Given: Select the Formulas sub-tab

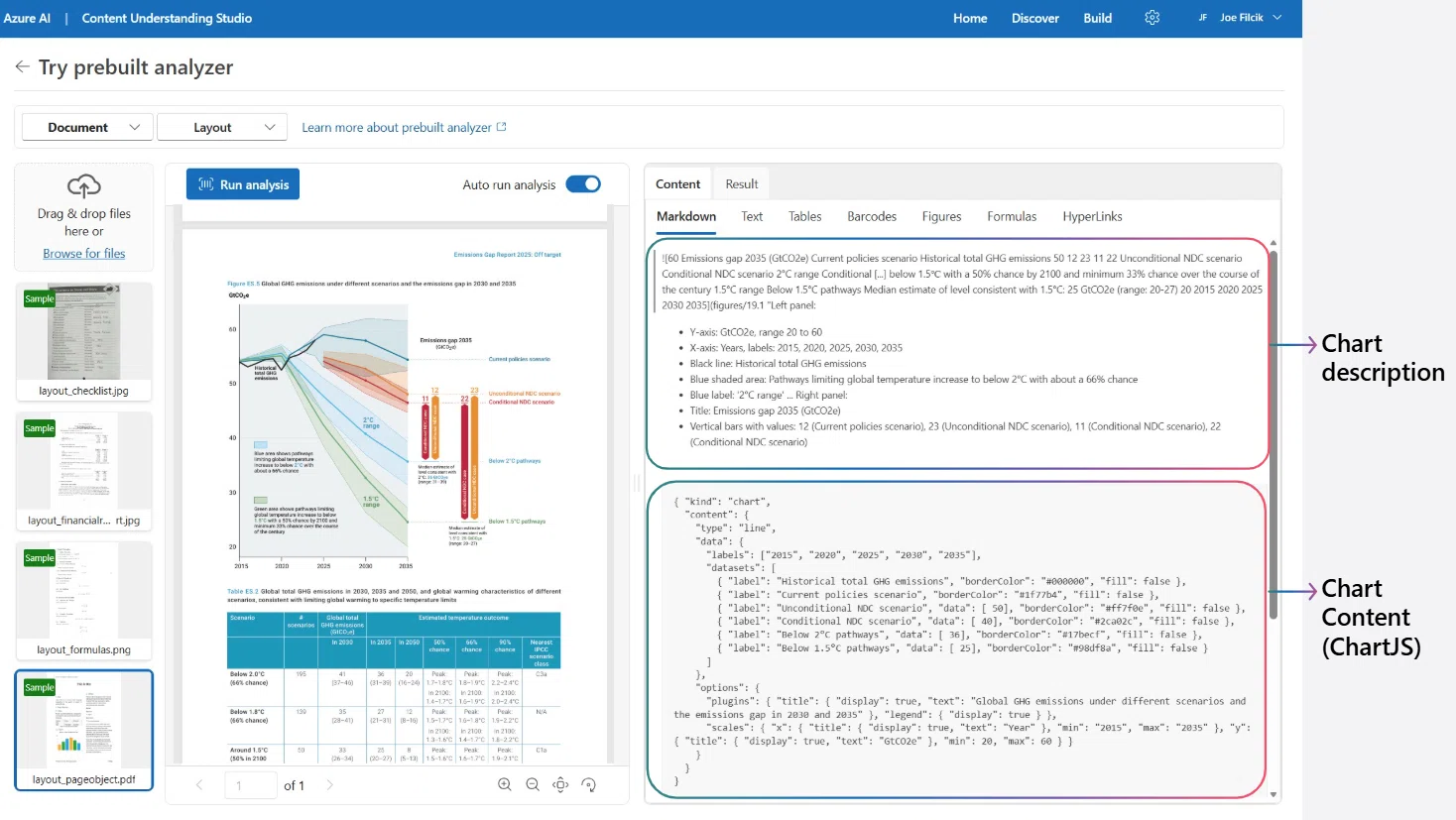Looking at the screenshot, I should [1012, 216].
